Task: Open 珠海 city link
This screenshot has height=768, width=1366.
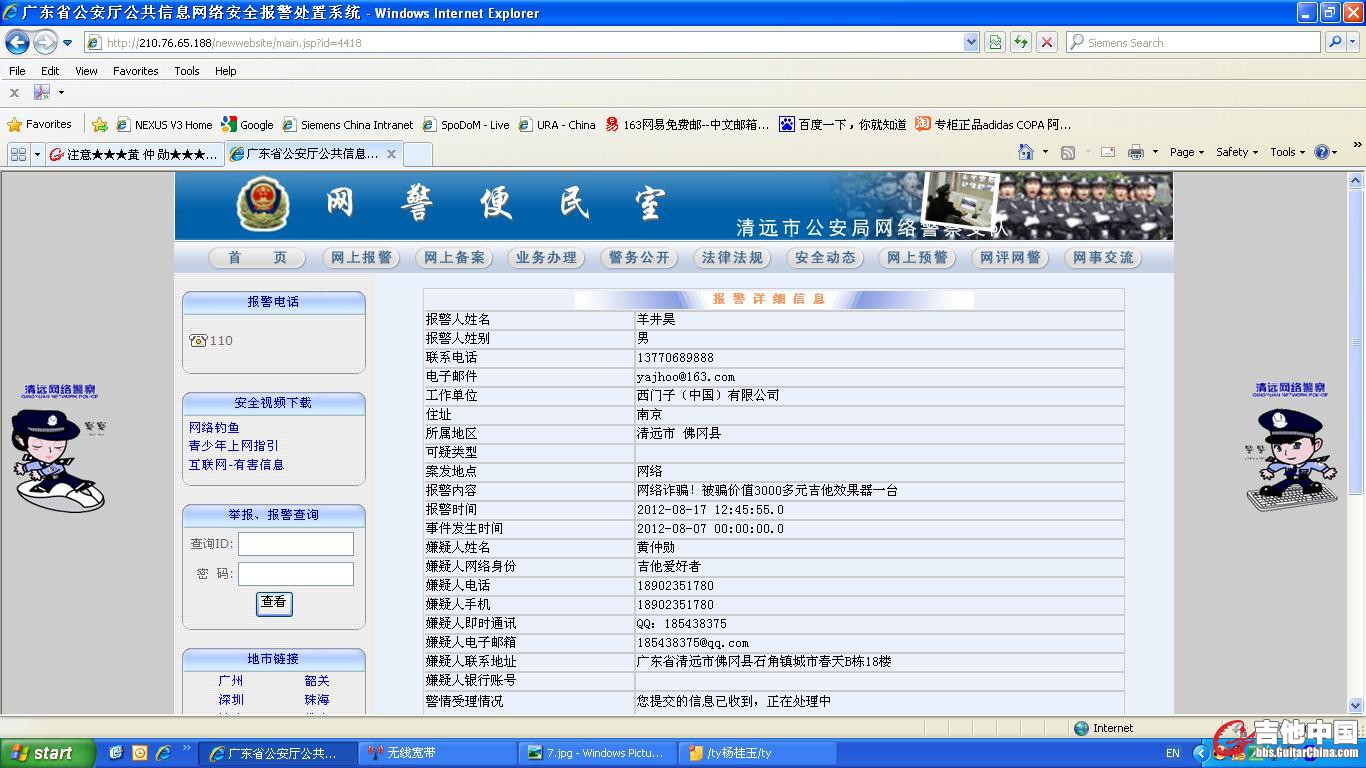Action: point(317,700)
